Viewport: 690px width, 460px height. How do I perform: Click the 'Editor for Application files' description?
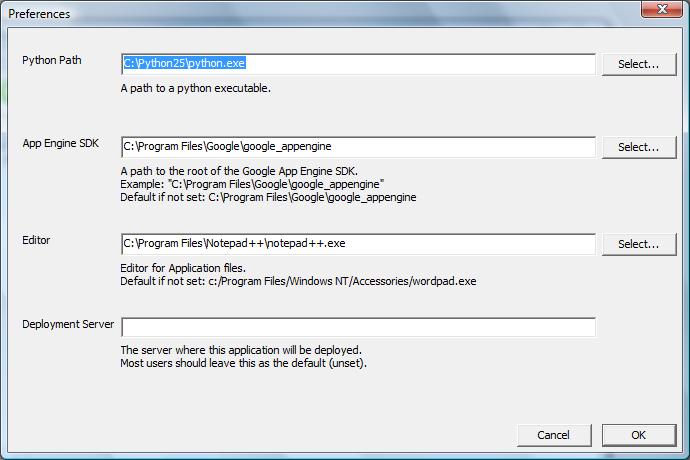183,268
